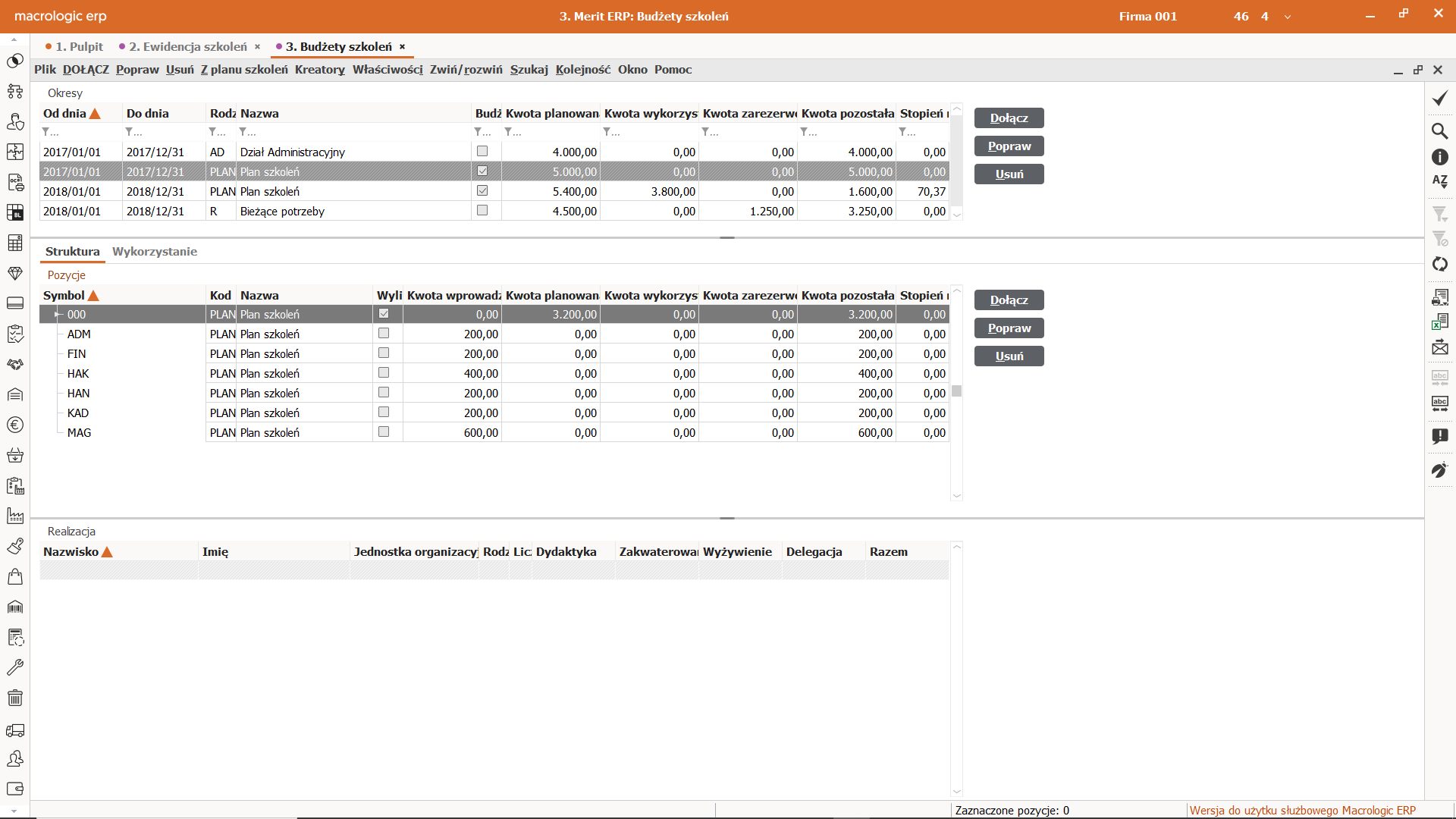Toggle budget checkbox for Bieżące potrzeby row
Screen dimensions: 1456x819
pos(482,211)
